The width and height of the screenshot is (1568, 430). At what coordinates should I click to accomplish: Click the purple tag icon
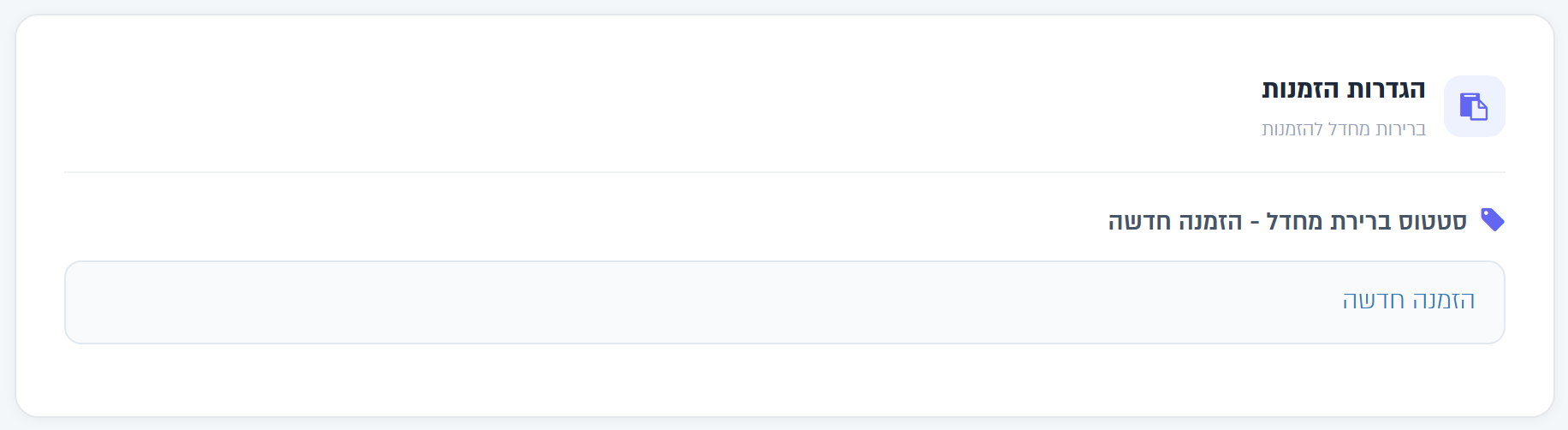[1493, 220]
